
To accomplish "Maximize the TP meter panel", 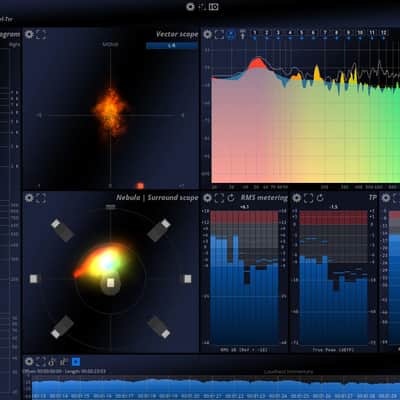I will click(x=308, y=198).
